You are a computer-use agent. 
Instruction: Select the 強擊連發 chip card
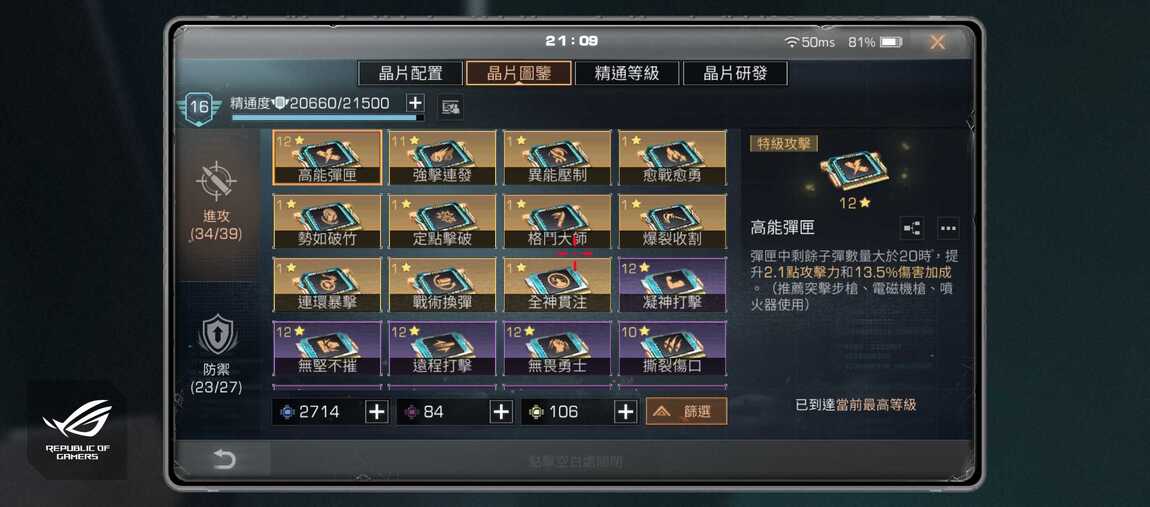click(x=442, y=158)
